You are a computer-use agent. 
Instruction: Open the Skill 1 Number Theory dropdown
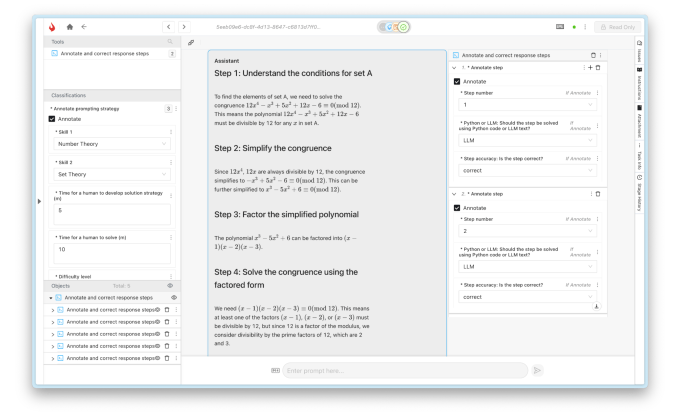click(110, 145)
